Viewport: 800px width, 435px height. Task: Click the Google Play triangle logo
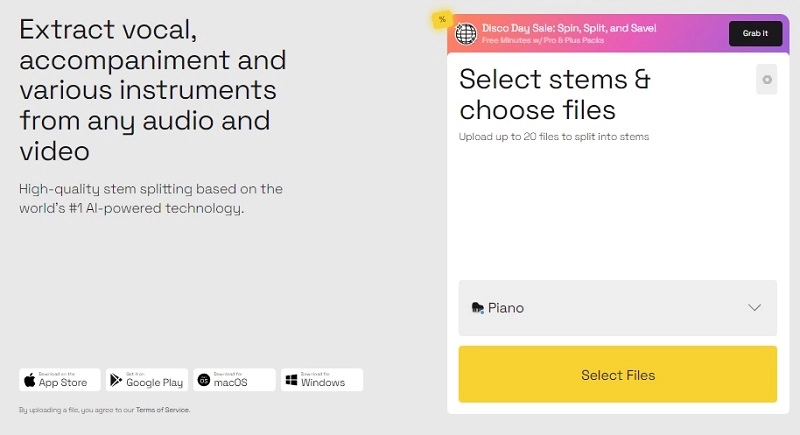point(116,380)
